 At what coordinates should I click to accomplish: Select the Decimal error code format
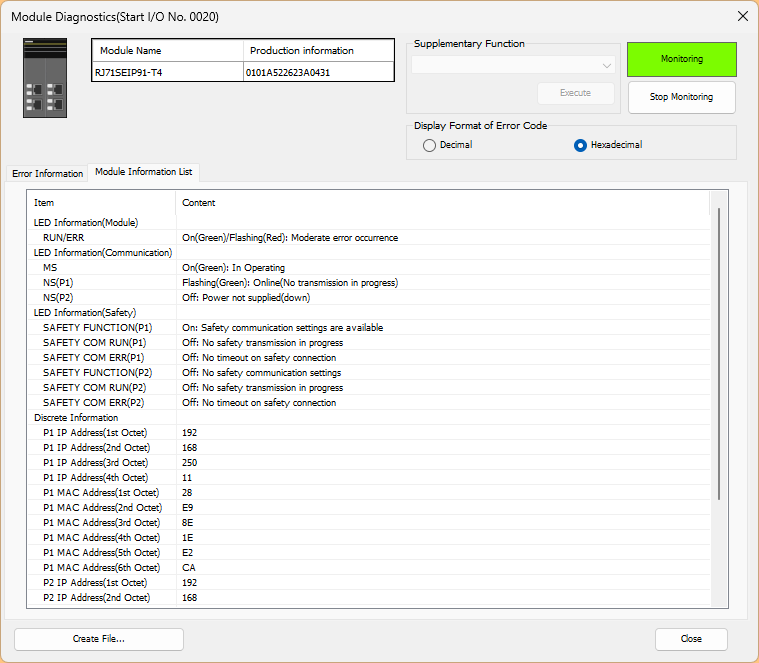[430, 145]
